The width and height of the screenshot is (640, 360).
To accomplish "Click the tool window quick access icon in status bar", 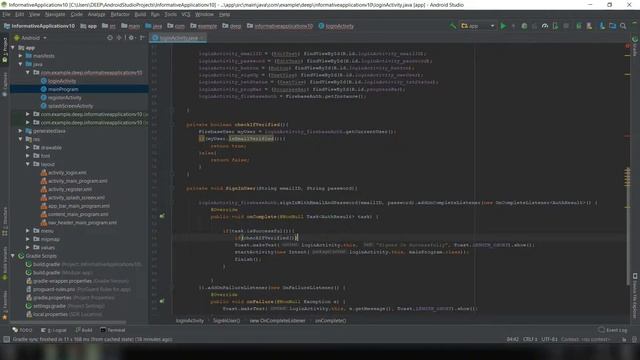I will tap(6, 339).
